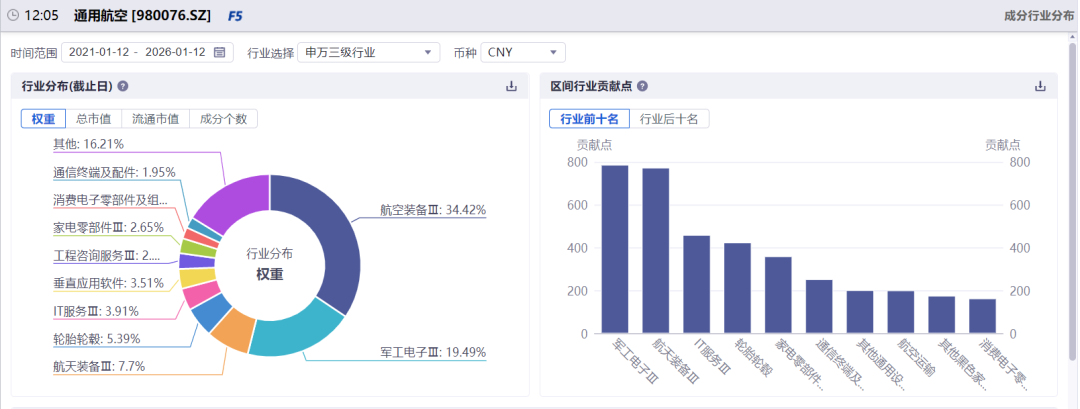Select the 权重 view option
The height and width of the screenshot is (409, 1080).
tap(43, 119)
